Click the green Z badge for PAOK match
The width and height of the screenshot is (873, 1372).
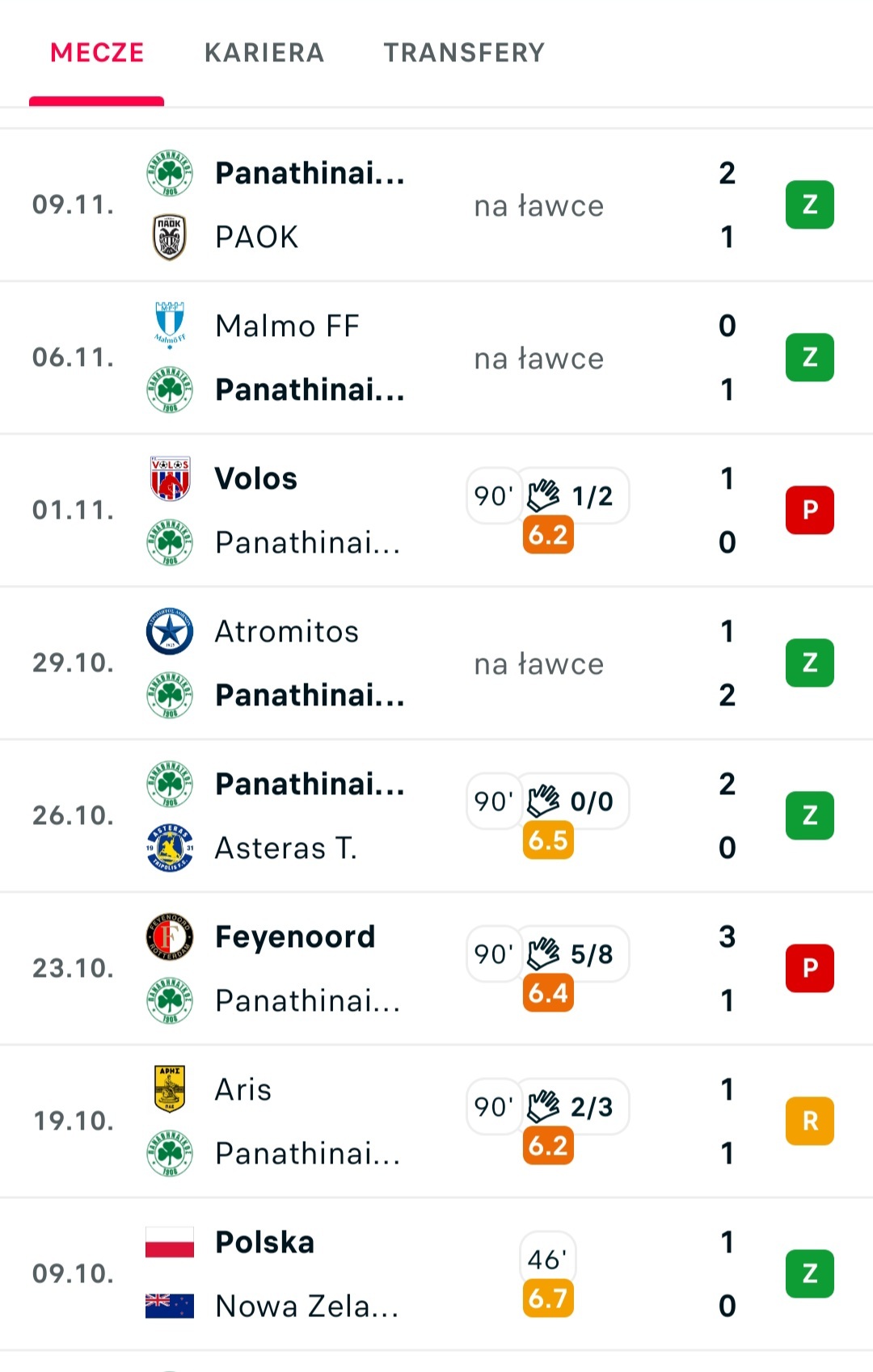point(809,204)
